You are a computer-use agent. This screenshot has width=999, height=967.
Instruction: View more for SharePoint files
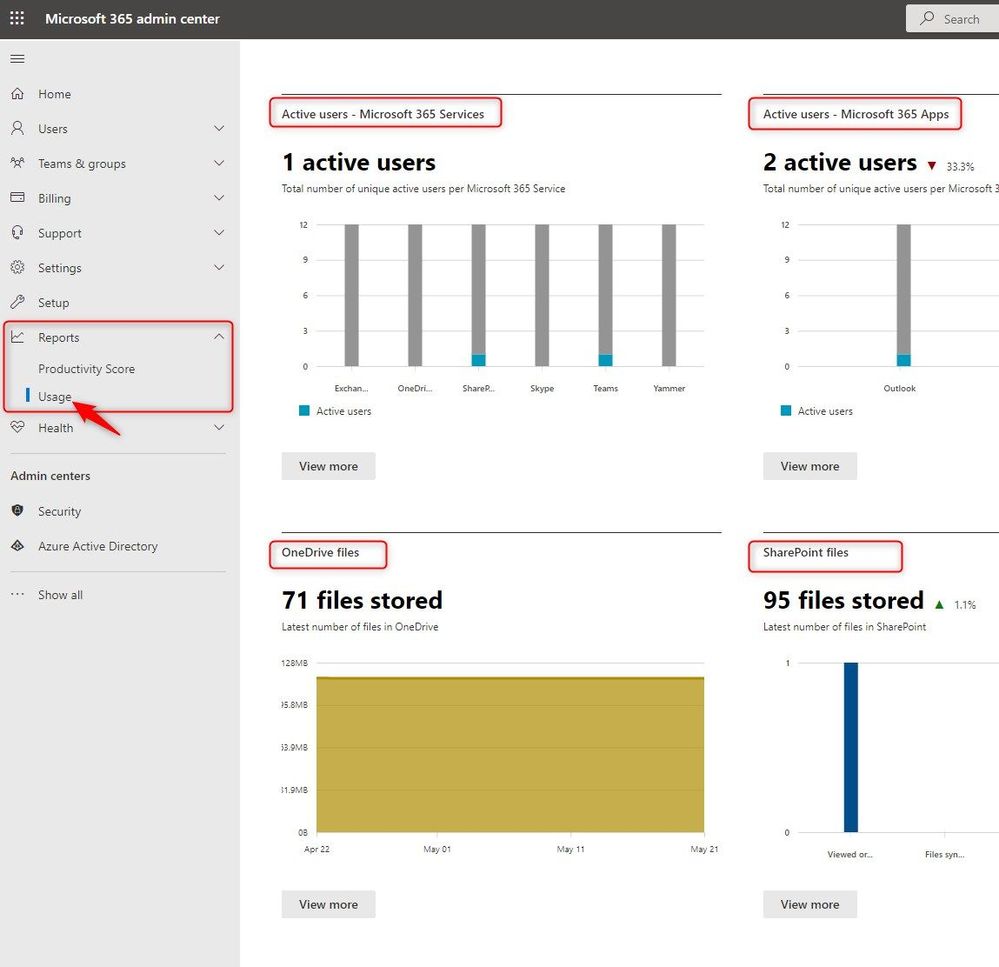tap(810, 905)
